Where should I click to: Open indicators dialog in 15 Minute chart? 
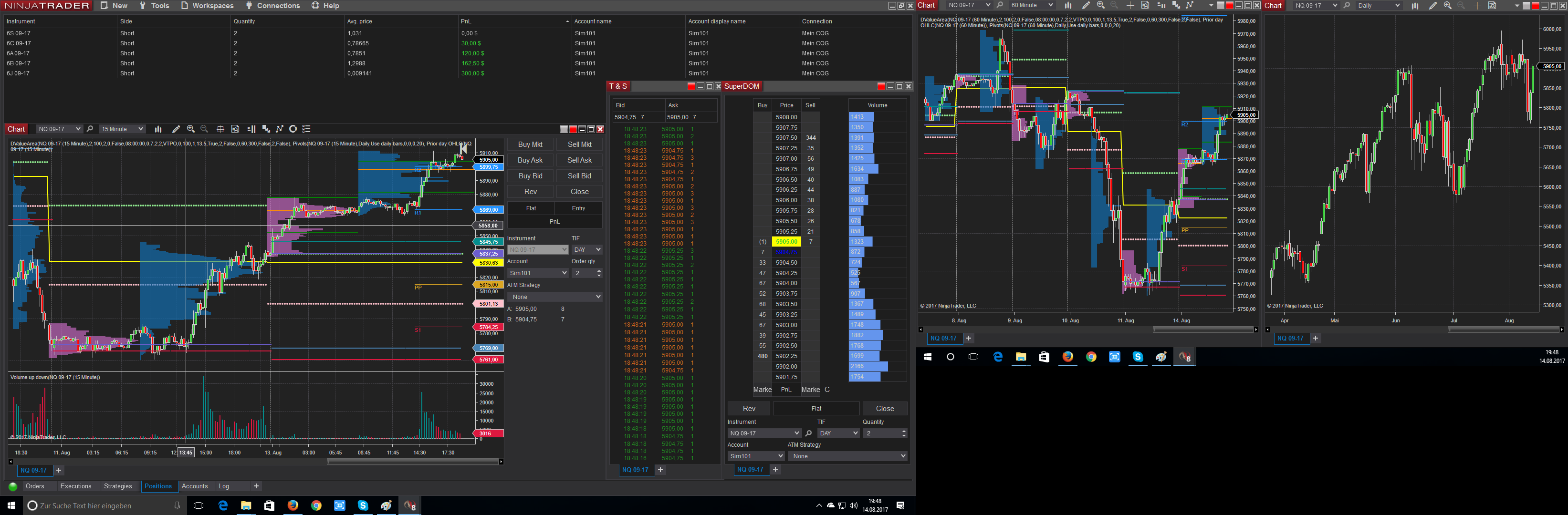click(x=280, y=129)
